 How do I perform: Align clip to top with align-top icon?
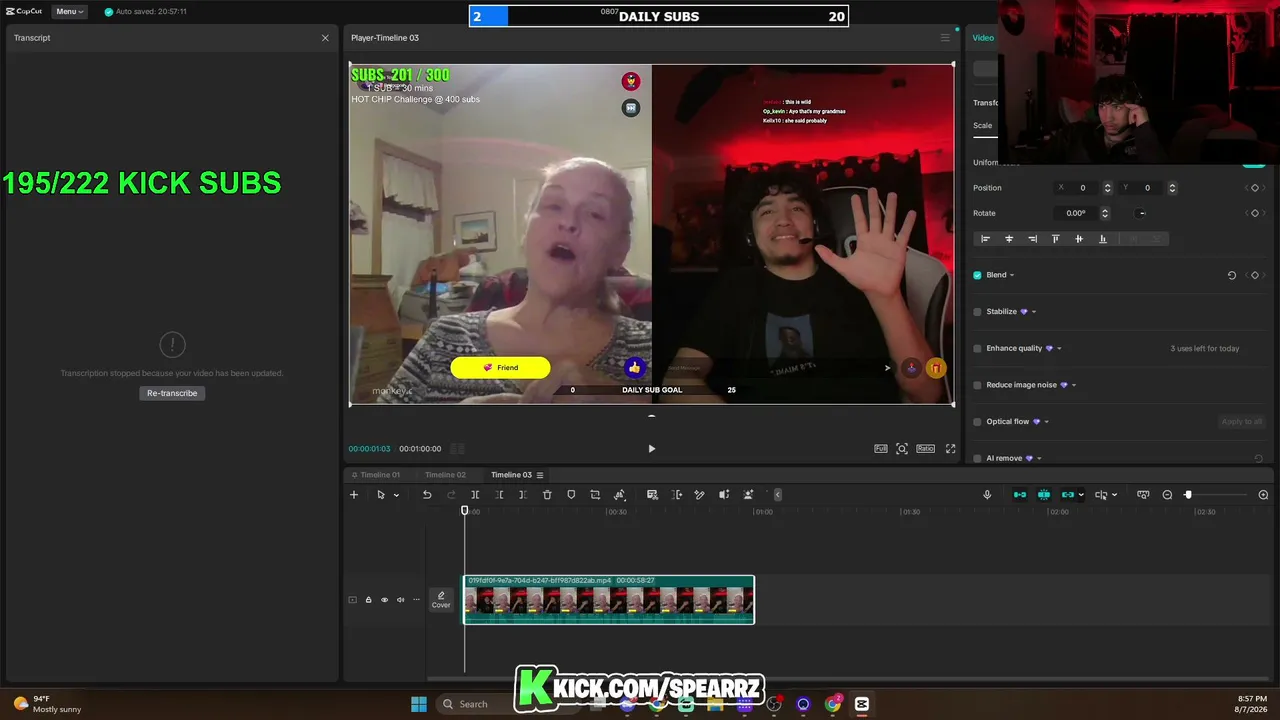click(x=1055, y=239)
